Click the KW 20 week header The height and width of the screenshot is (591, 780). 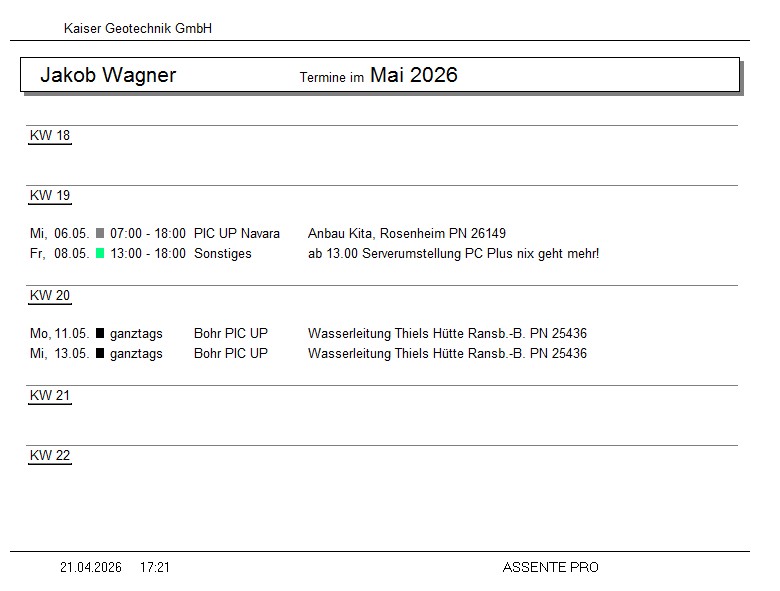(50, 296)
